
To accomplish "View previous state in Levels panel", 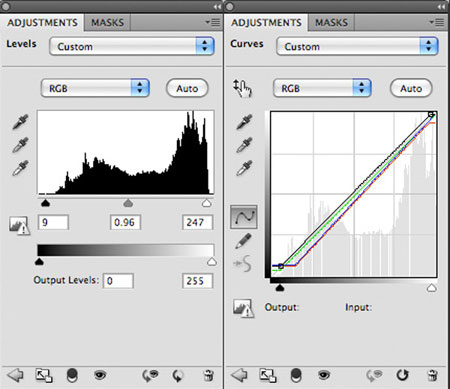I will pyautogui.click(x=150, y=376).
